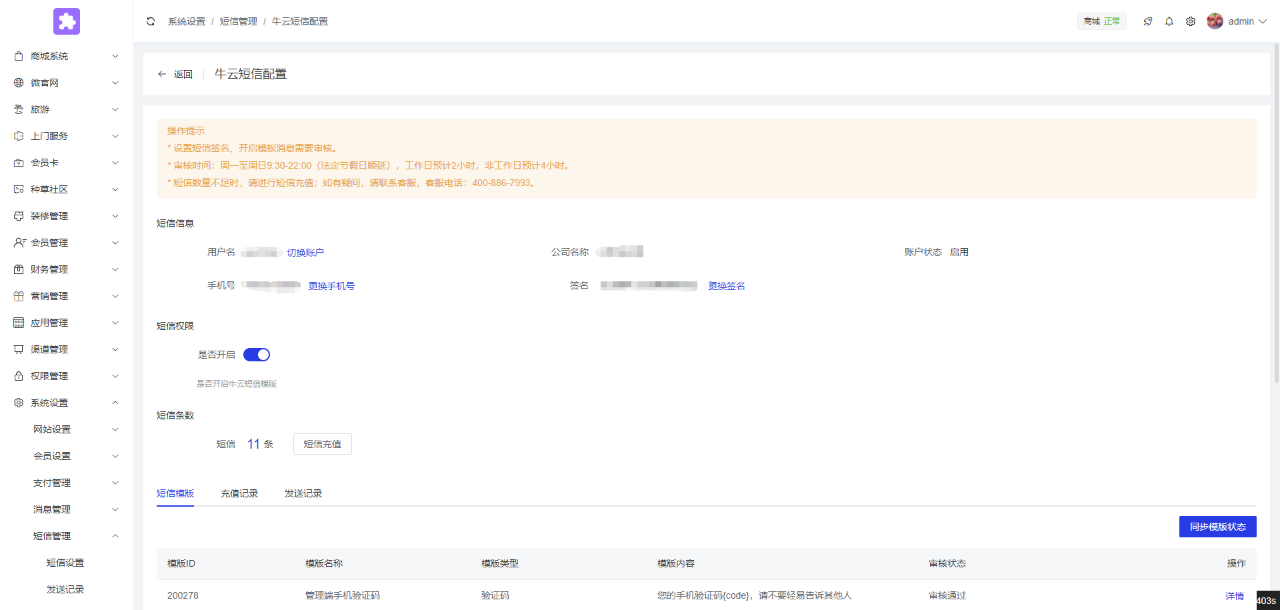The height and width of the screenshot is (610, 1280).
Task: Open the notification bell icon in header
Action: coord(1168,20)
